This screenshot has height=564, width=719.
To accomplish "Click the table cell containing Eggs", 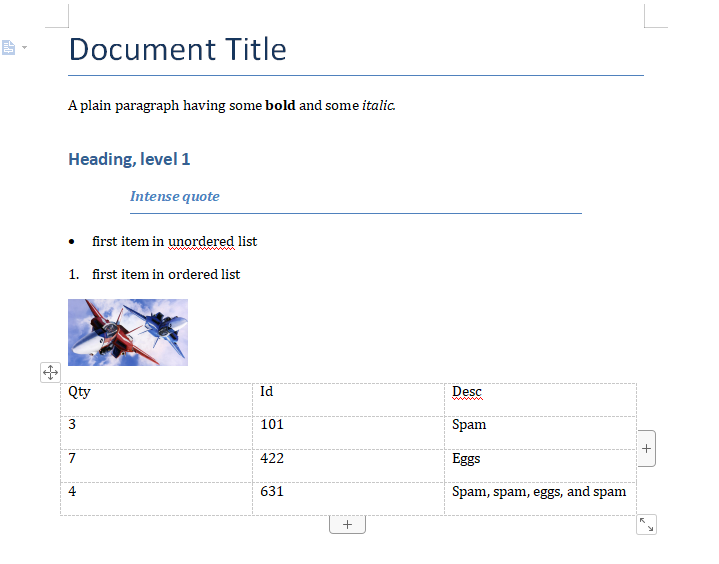I will [x=541, y=466].
